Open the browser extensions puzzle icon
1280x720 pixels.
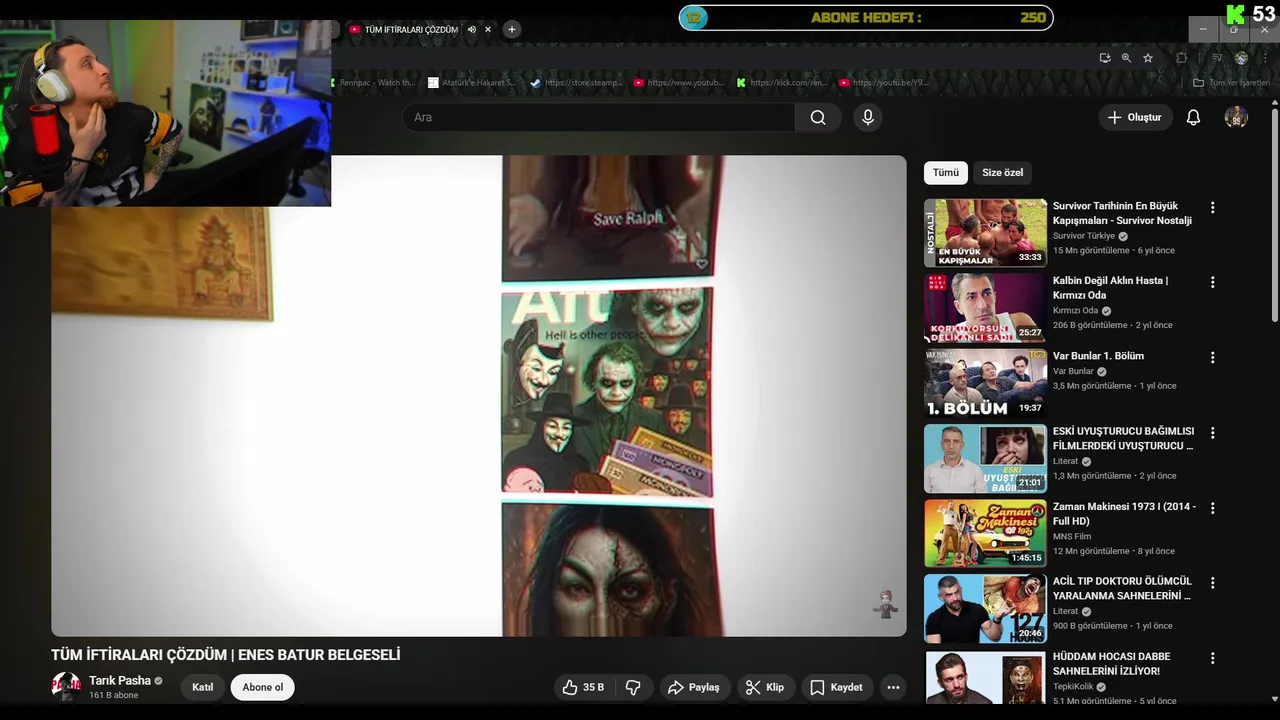[1181, 58]
